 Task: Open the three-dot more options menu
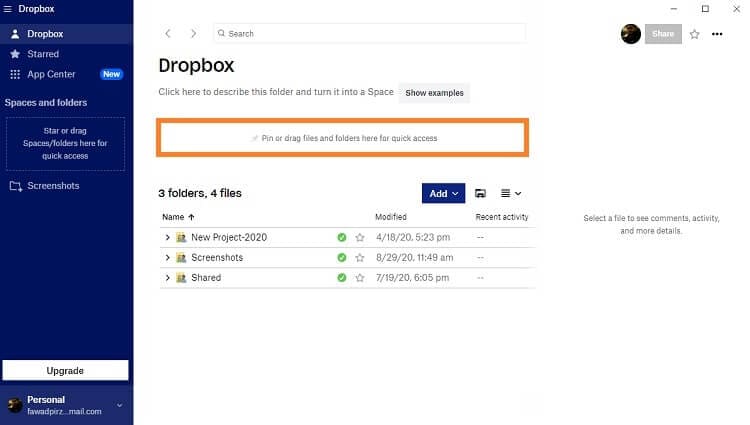[x=717, y=34]
